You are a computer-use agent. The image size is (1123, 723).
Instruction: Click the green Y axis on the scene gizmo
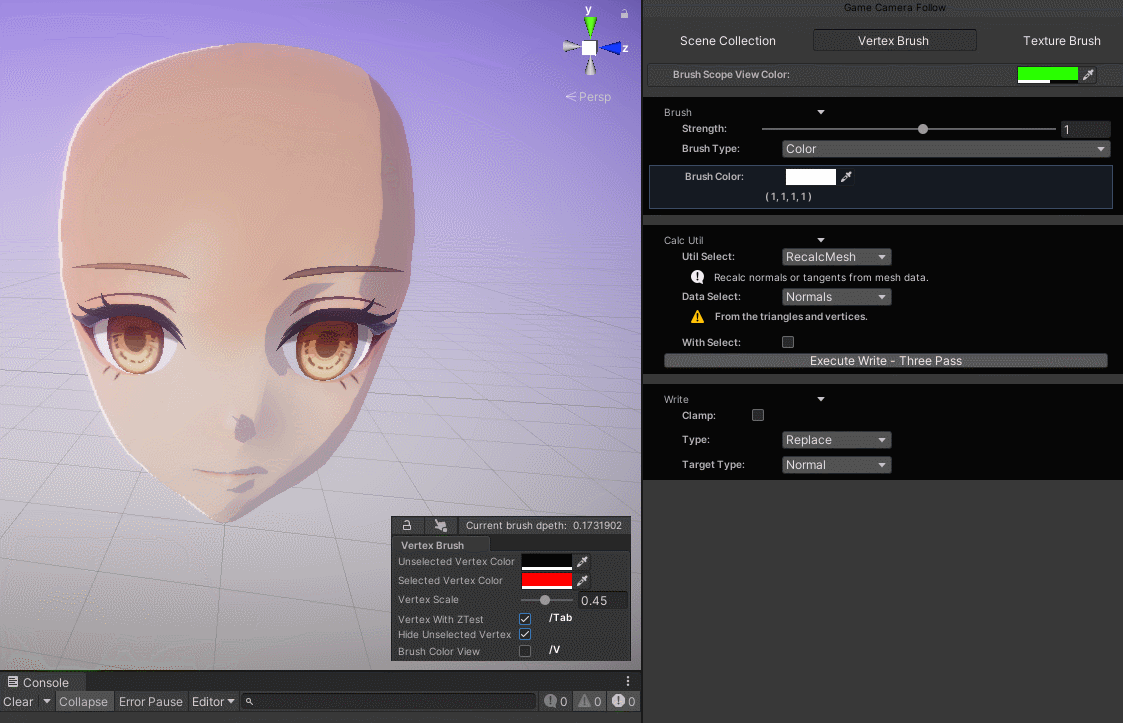pyautogui.click(x=589, y=22)
